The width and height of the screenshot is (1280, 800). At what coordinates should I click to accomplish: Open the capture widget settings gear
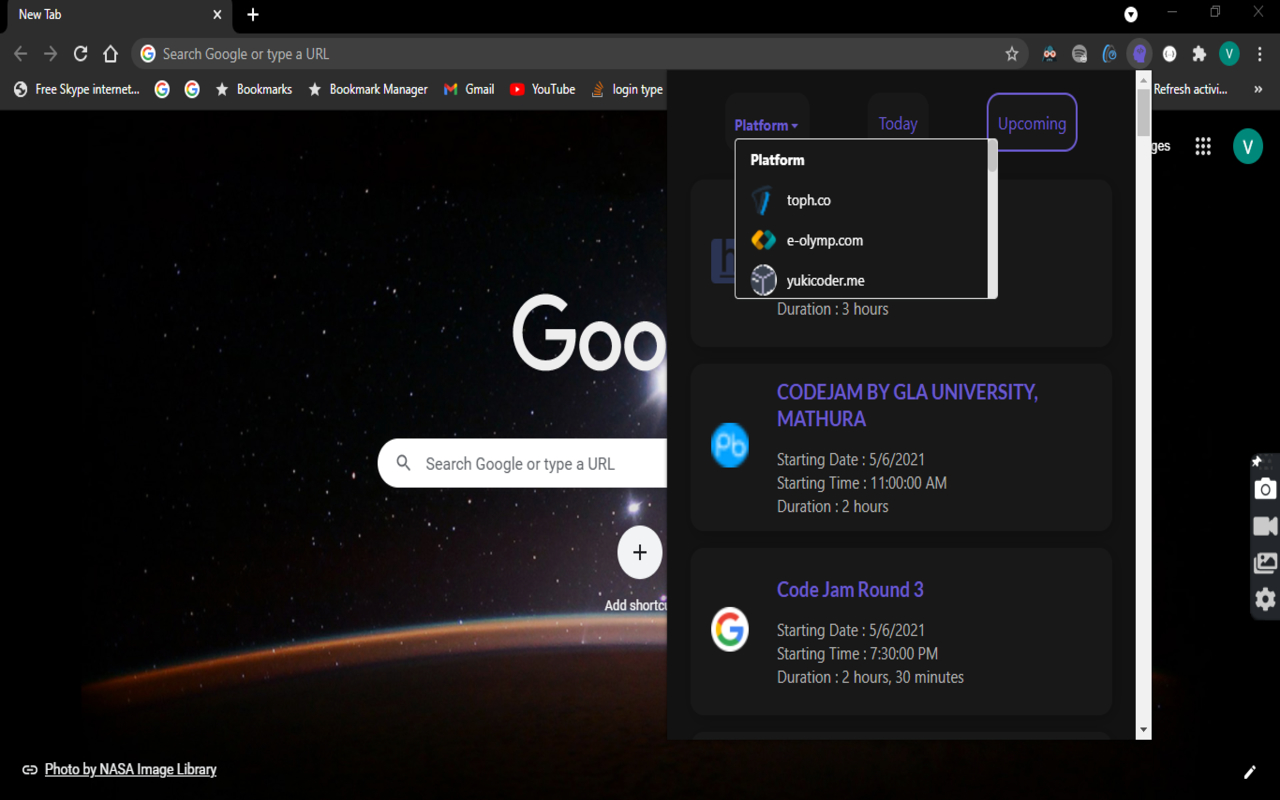click(x=1265, y=599)
